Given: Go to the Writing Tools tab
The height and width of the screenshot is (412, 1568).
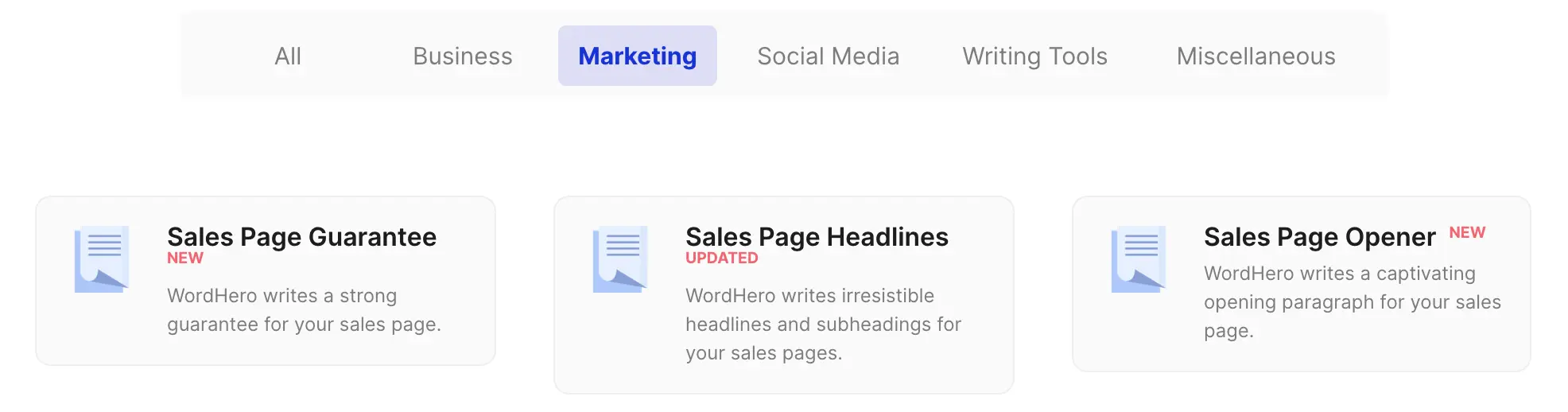Looking at the screenshot, I should 1034,56.
